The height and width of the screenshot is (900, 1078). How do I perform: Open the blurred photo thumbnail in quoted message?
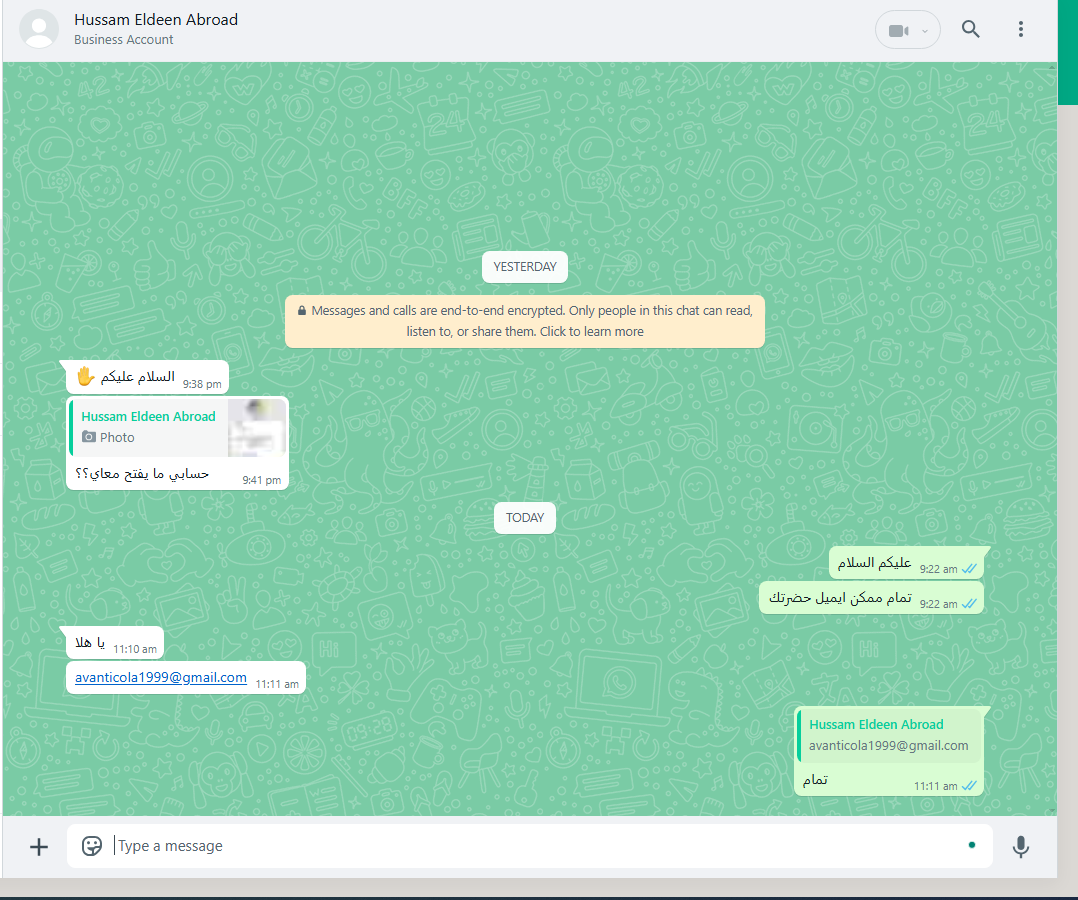257,428
